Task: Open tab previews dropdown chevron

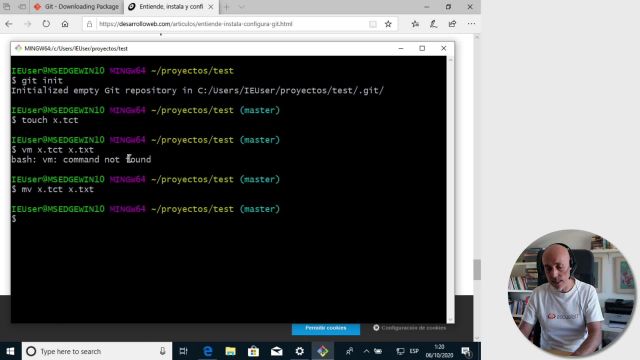Action: pyautogui.click(x=241, y=7)
